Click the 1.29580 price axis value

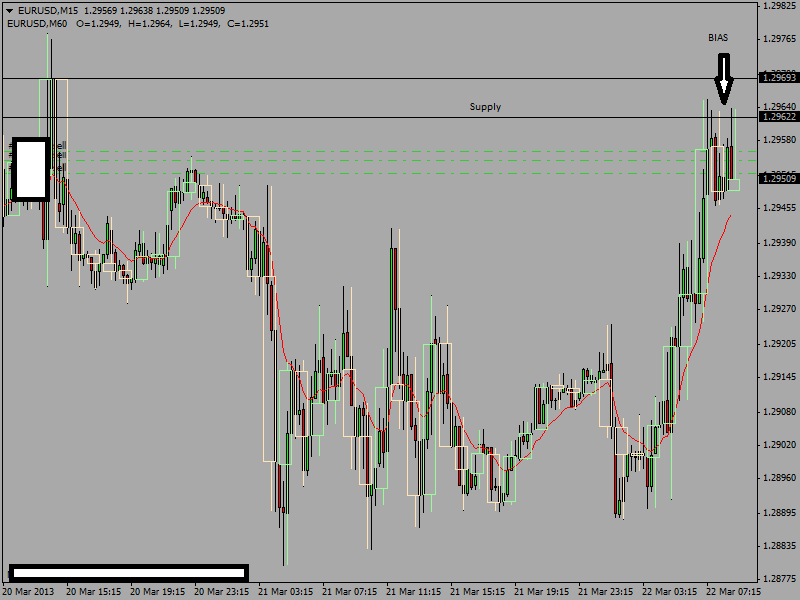click(781, 140)
